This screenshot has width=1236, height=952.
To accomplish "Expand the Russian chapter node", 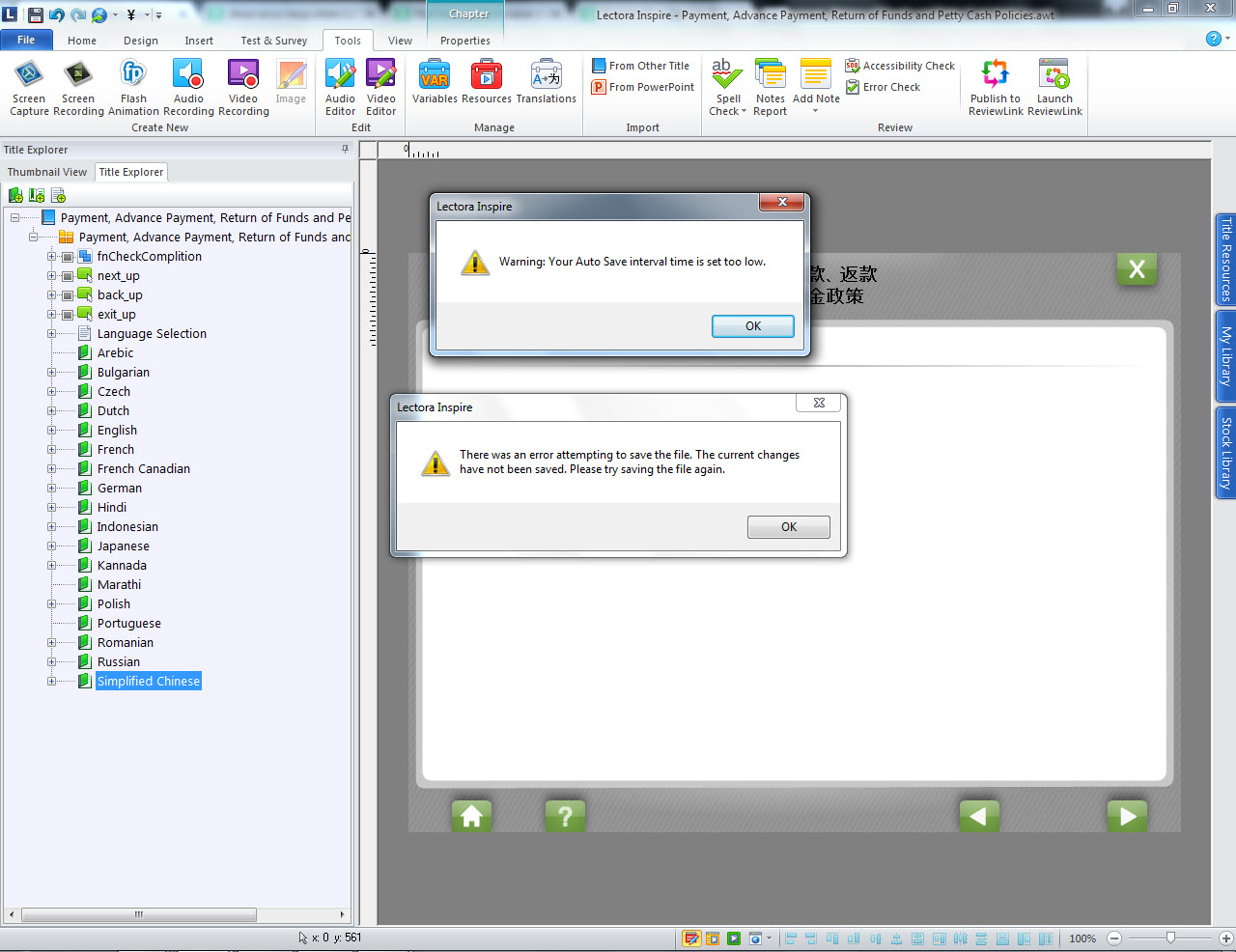I will pos(52,661).
